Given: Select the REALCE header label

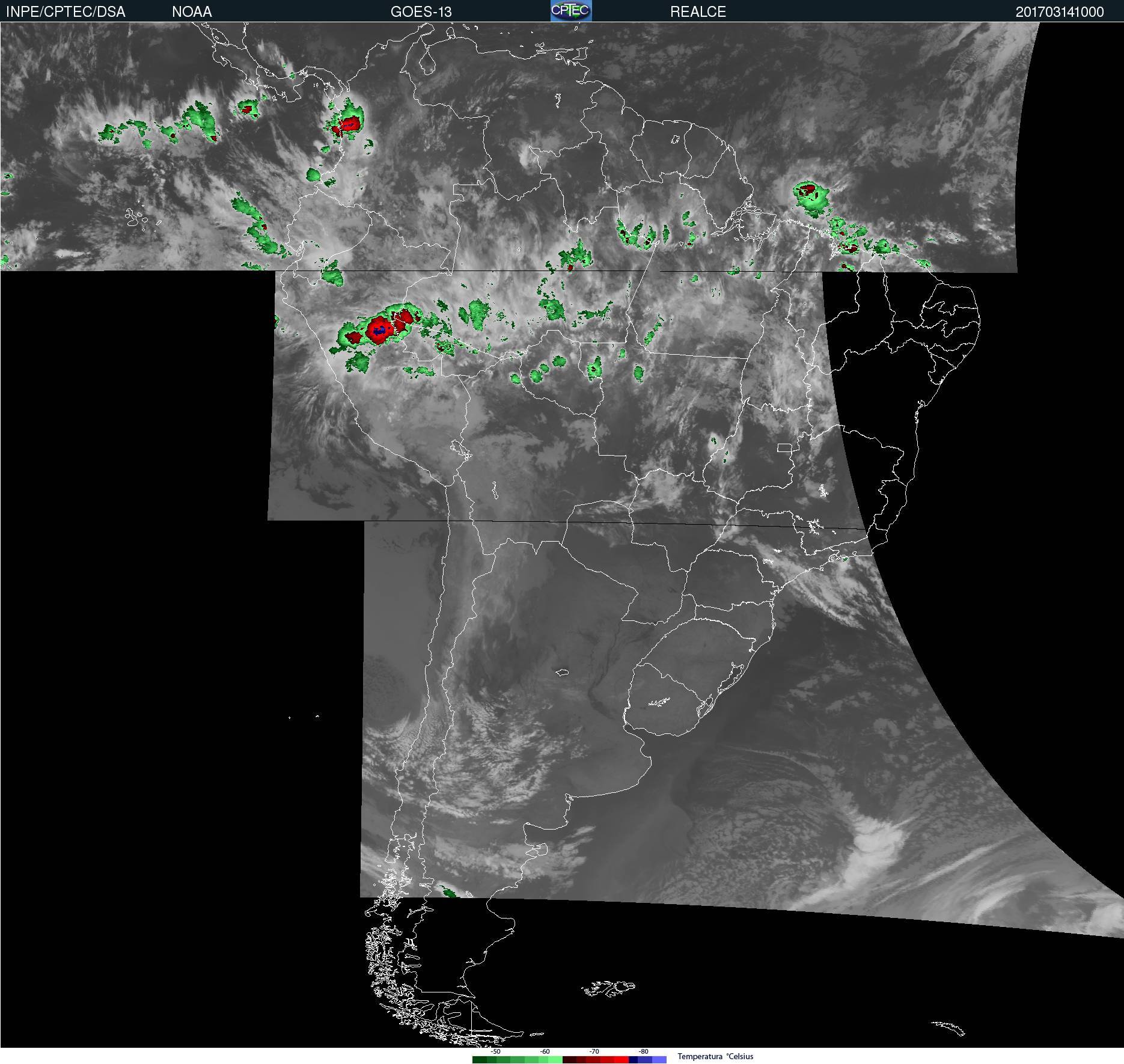Looking at the screenshot, I should tap(698, 11).
